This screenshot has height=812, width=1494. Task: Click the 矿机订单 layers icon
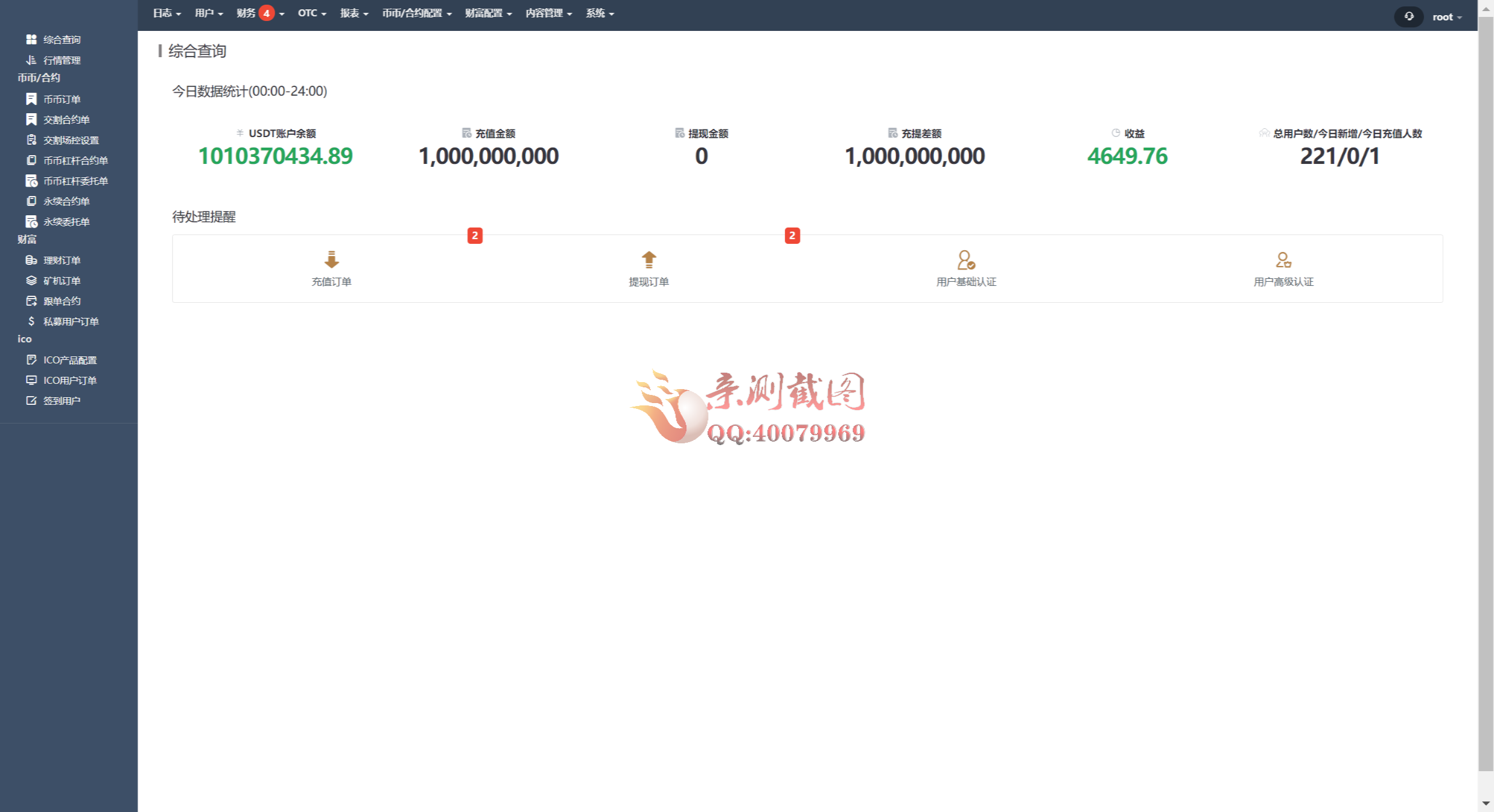click(32, 281)
